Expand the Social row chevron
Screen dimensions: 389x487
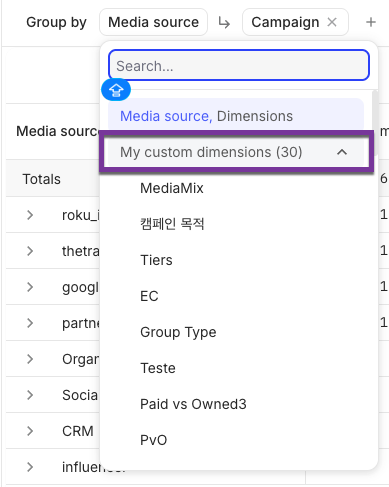click(x=30, y=395)
